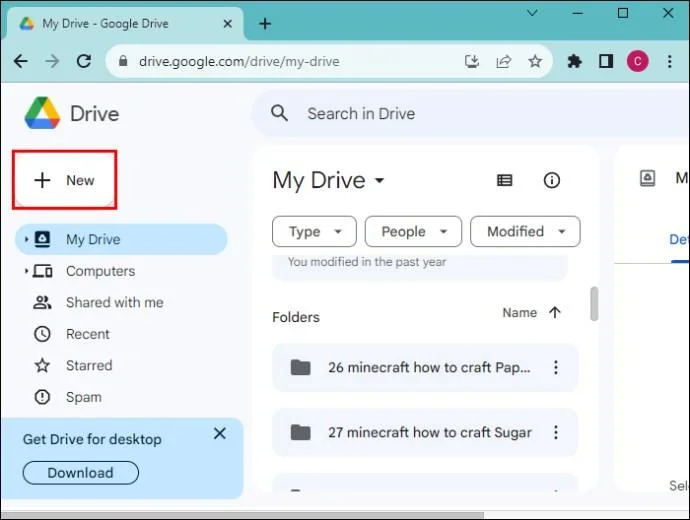Open the People filter dropdown

413,231
